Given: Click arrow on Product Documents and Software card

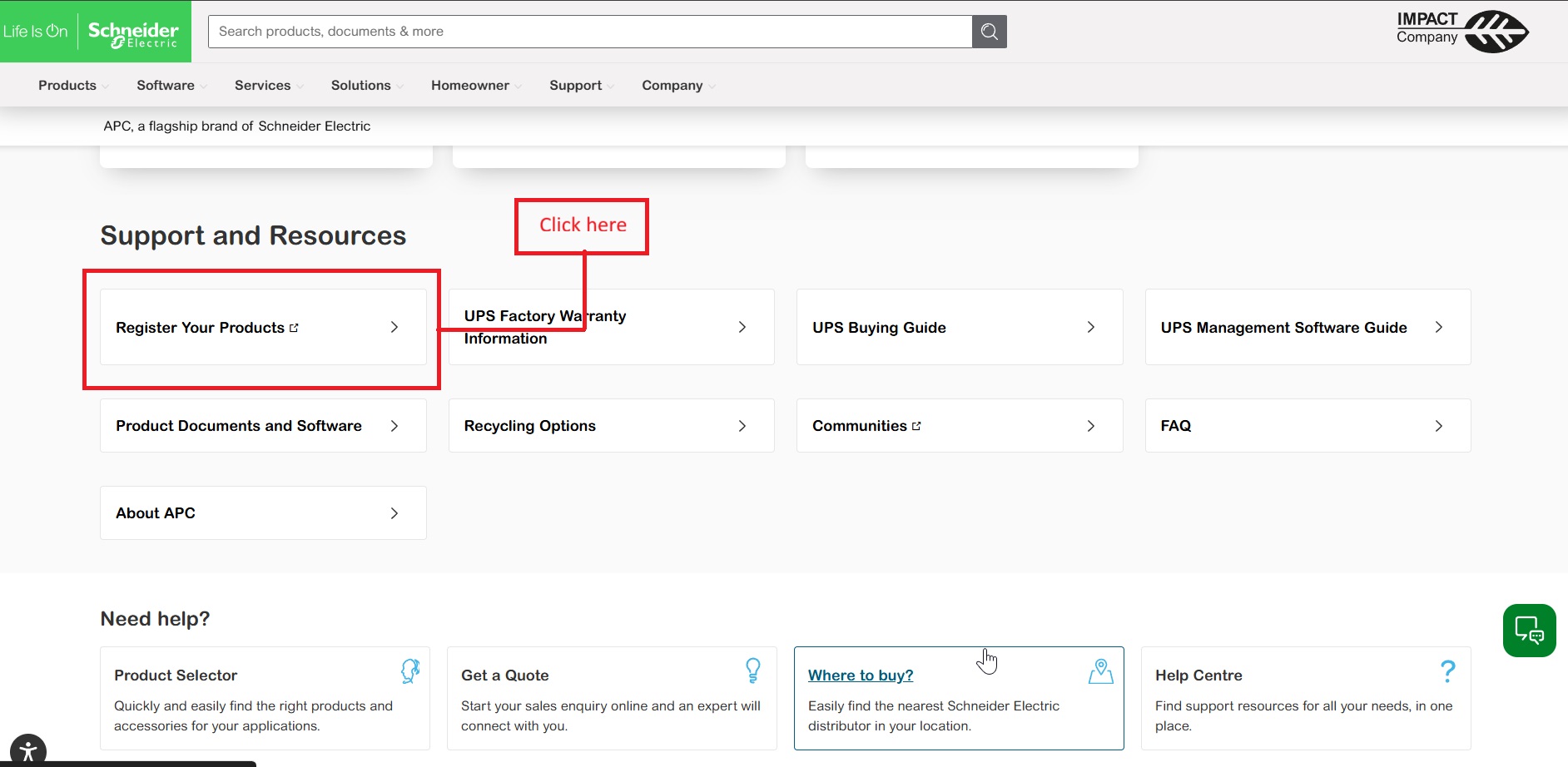Looking at the screenshot, I should click(x=394, y=426).
